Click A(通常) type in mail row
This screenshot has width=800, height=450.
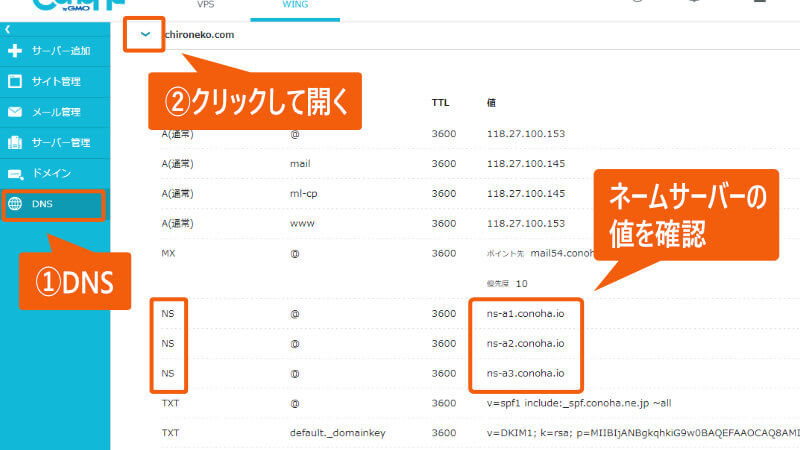tap(177, 164)
